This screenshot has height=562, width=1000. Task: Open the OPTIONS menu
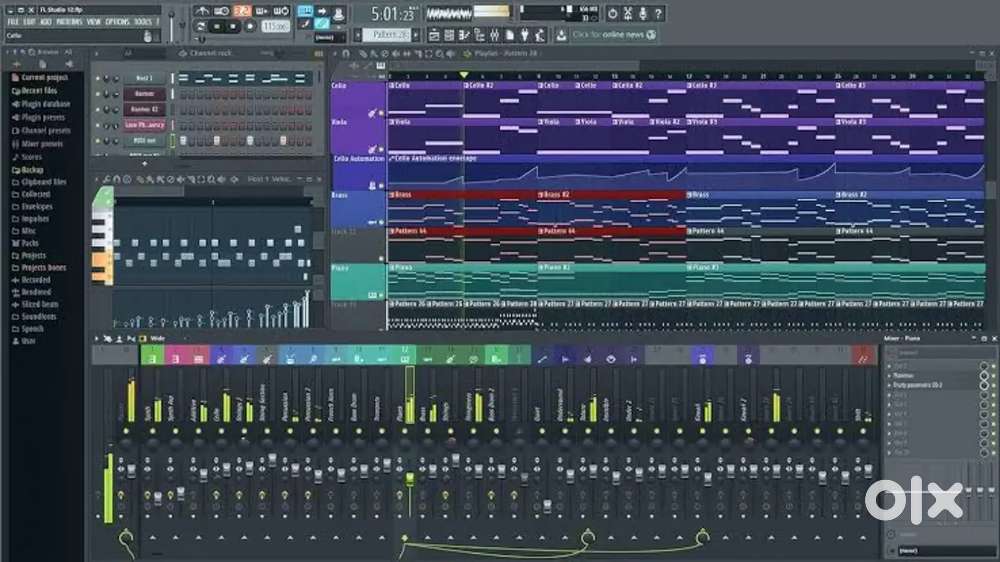(117, 21)
